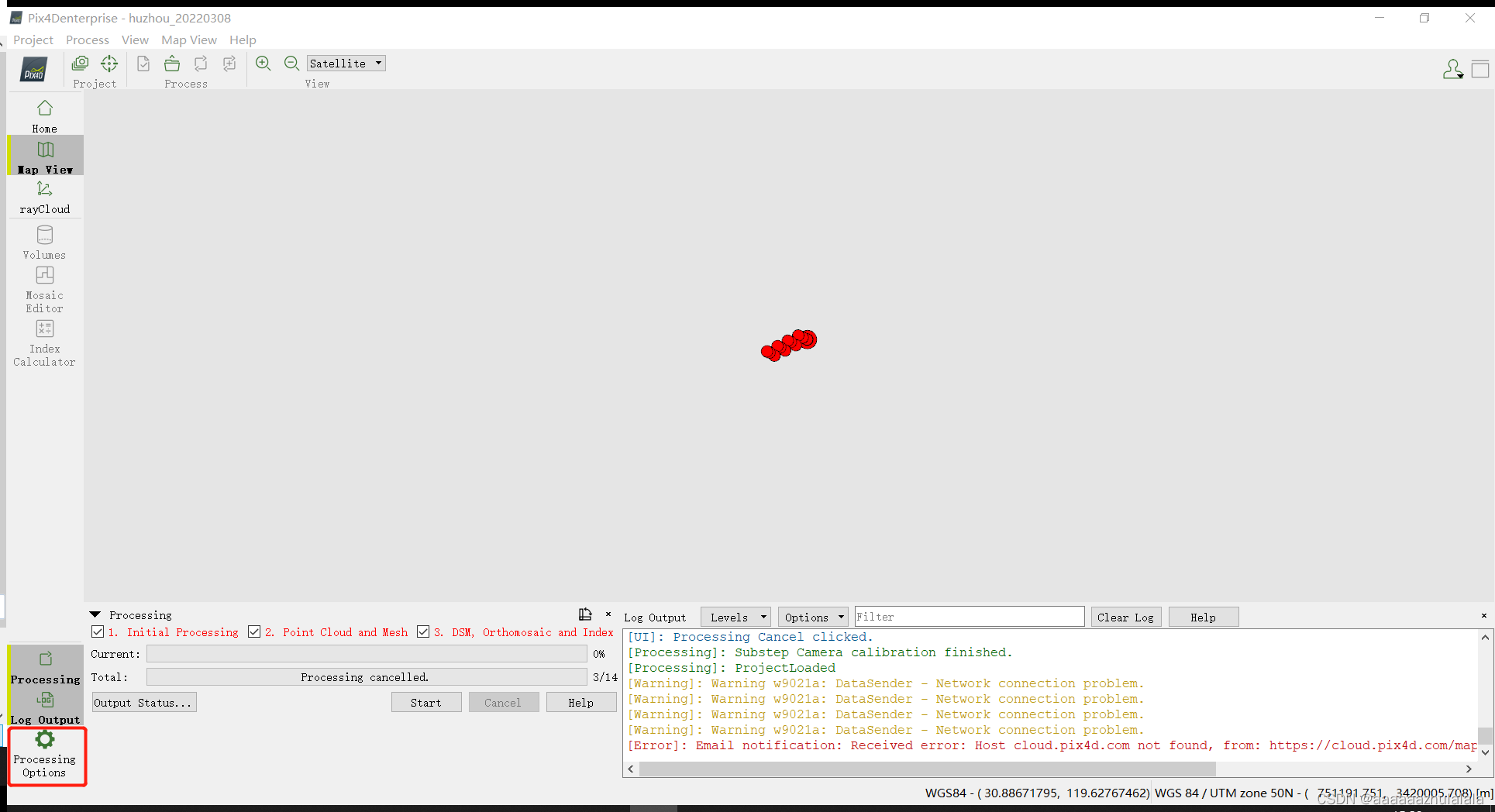Click the 'Processing Cancel clicked' log line

pos(750,637)
